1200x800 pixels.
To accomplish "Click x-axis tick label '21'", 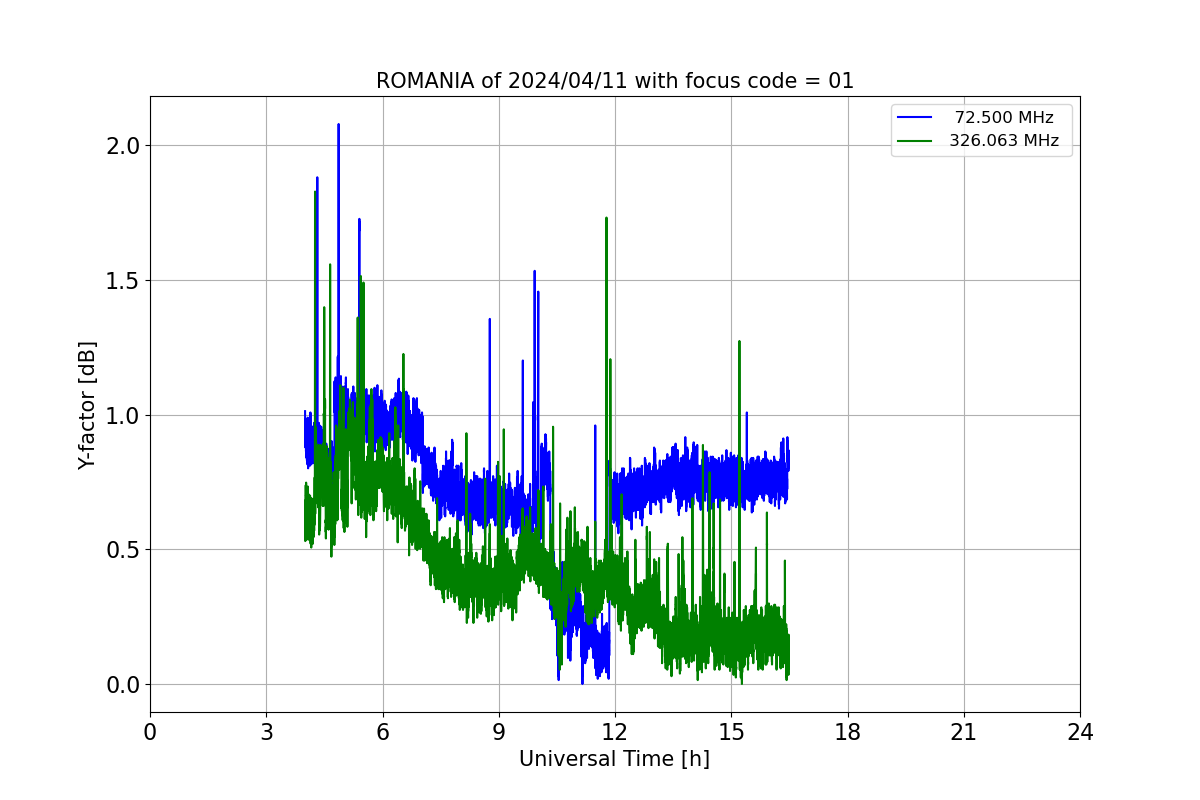I will coord(964,732).
